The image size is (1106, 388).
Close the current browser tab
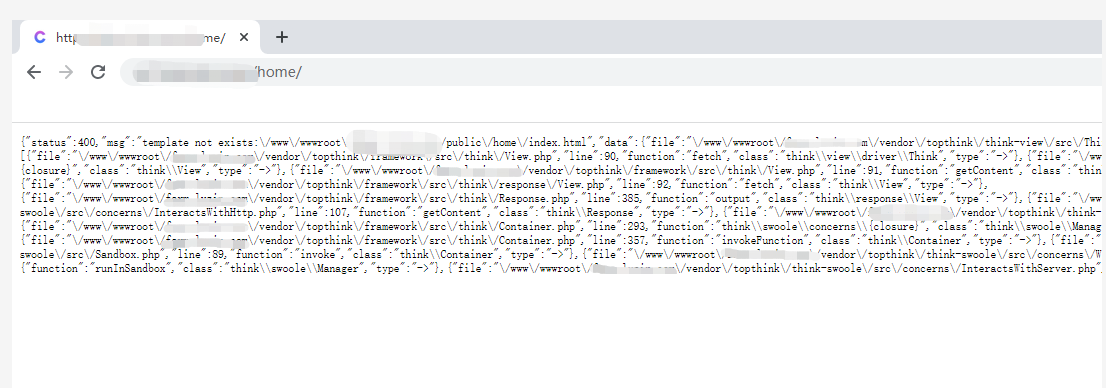click(244, 37)
